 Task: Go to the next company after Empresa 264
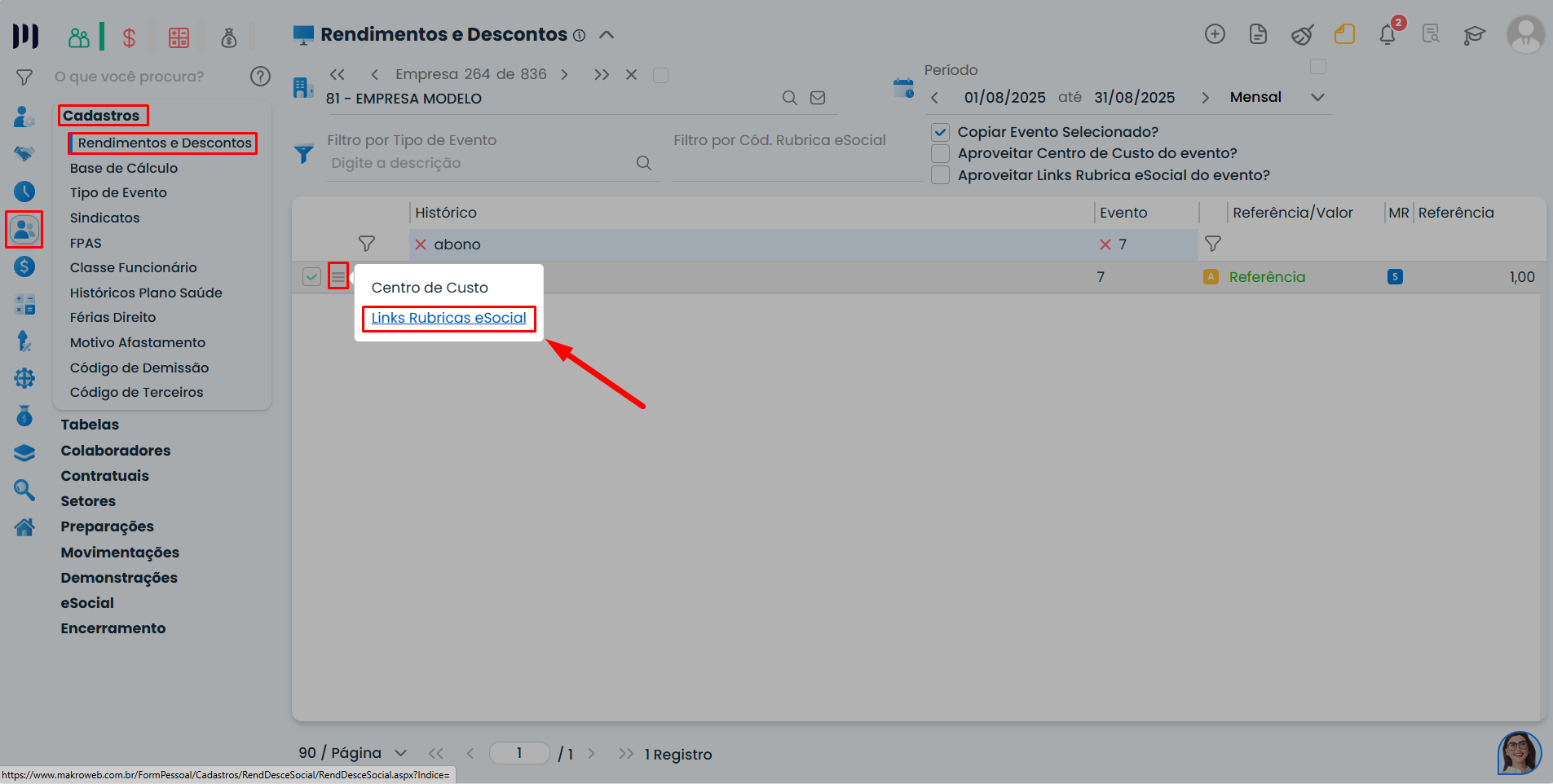(564, 75)
